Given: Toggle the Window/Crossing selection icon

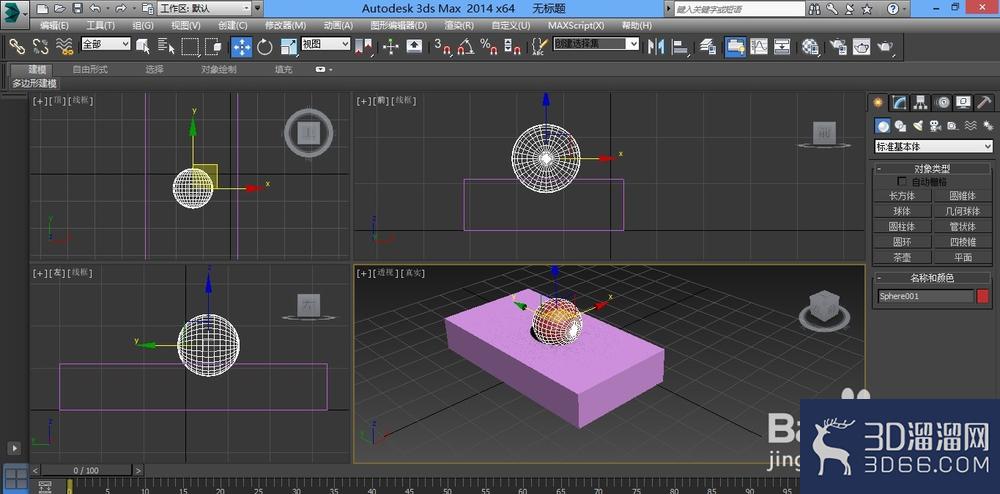Looking at the screenshot, I should tap(214, 46).
